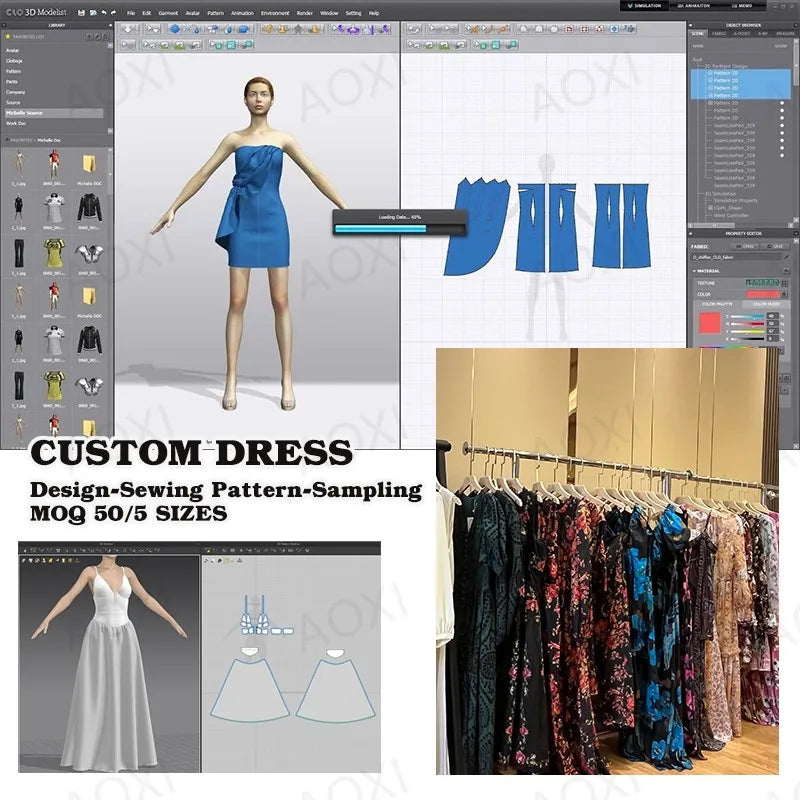Open the Pattern menu
This screenshot has width=800, height=800.
pyautogui.click(x=215, y=13)
